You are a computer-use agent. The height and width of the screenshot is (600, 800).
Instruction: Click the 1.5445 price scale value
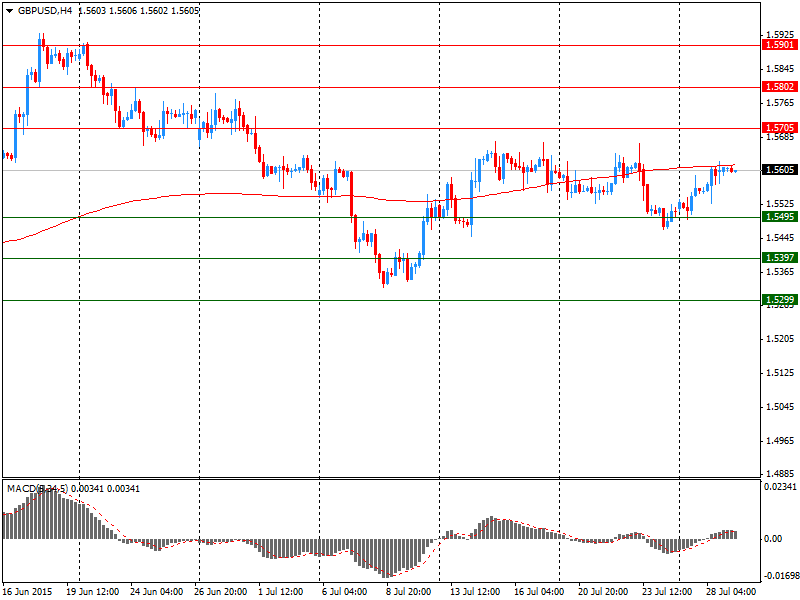click(781, 238)
